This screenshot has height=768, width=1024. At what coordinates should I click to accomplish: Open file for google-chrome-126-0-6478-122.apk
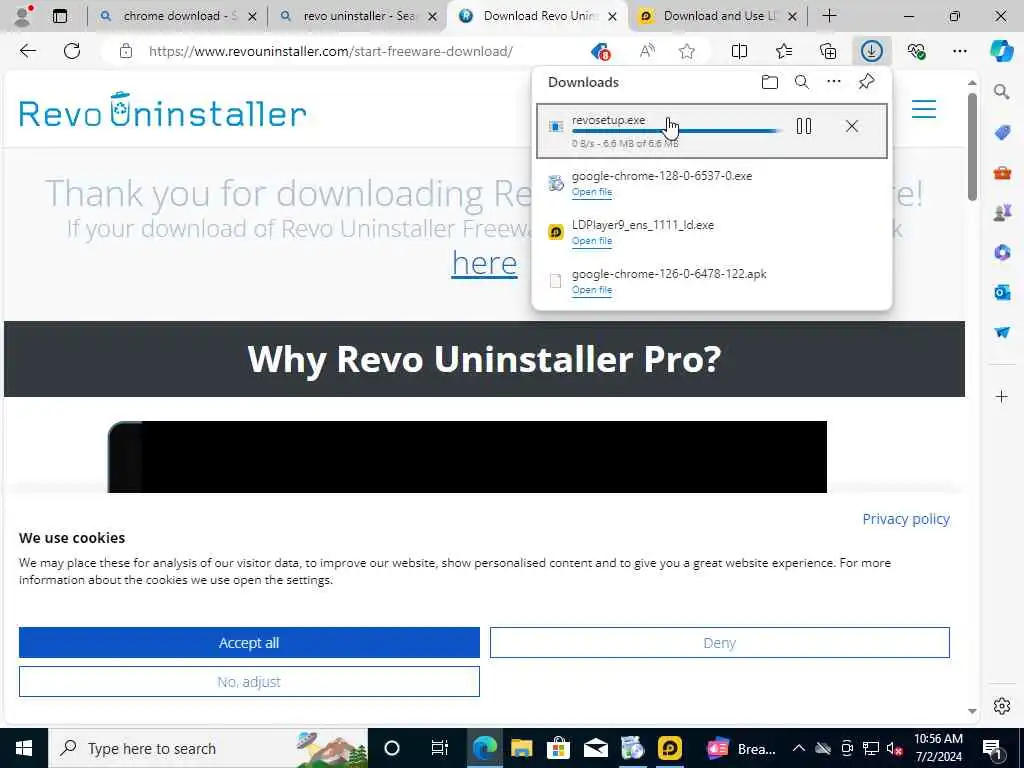[592, 290]
